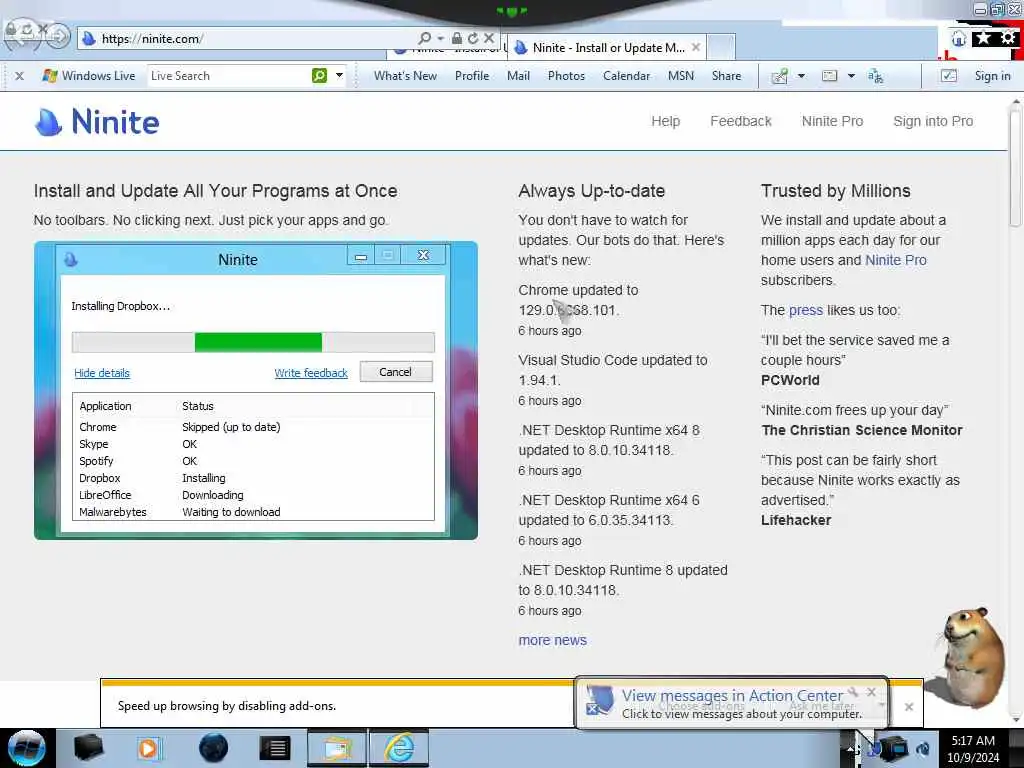1024x768 pixels.
Task: Open Mail on Windows Live toolbar
Action: pos(518,76)
